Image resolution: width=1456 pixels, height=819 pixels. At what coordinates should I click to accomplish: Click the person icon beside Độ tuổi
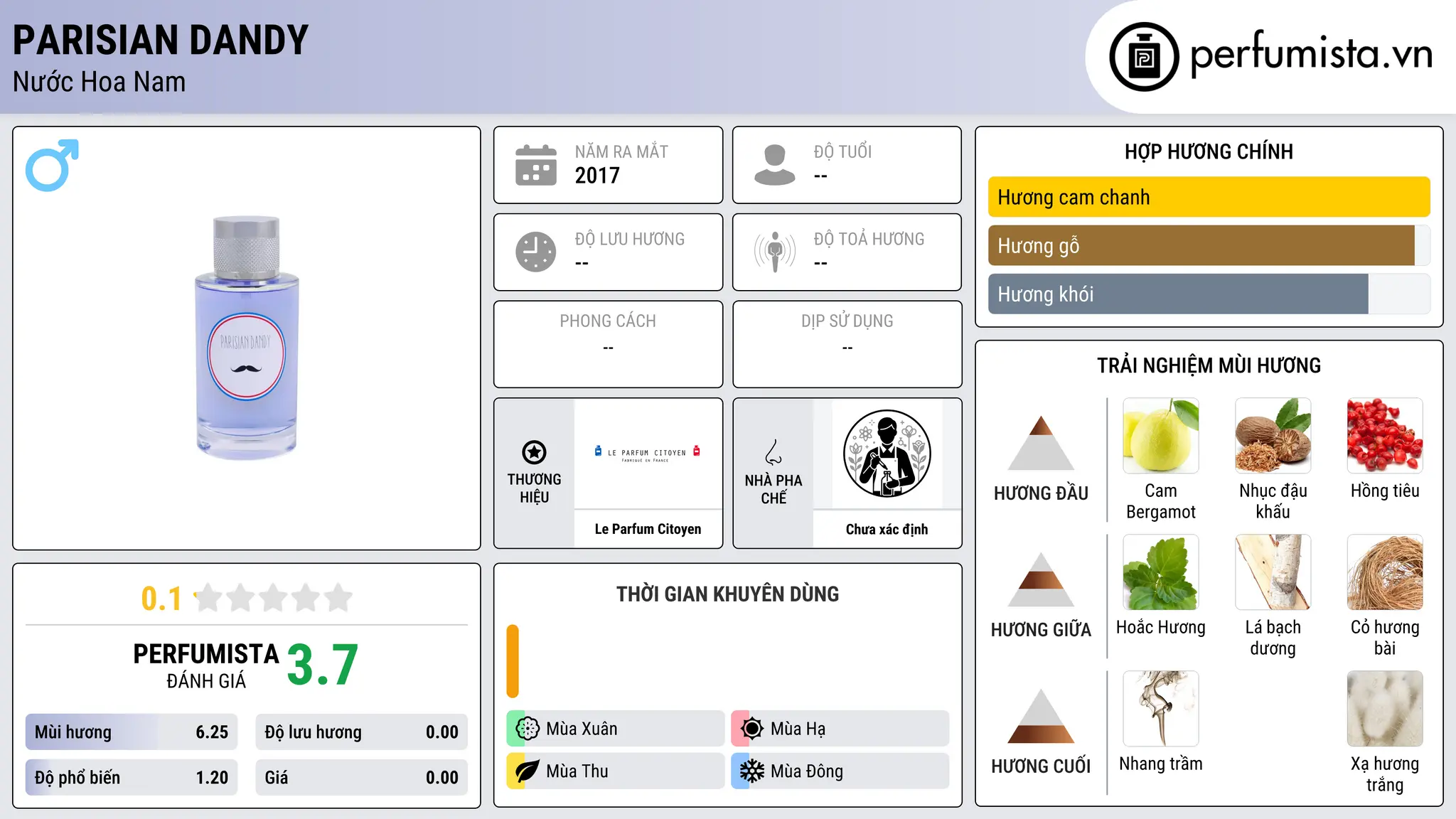pos(775,165)
